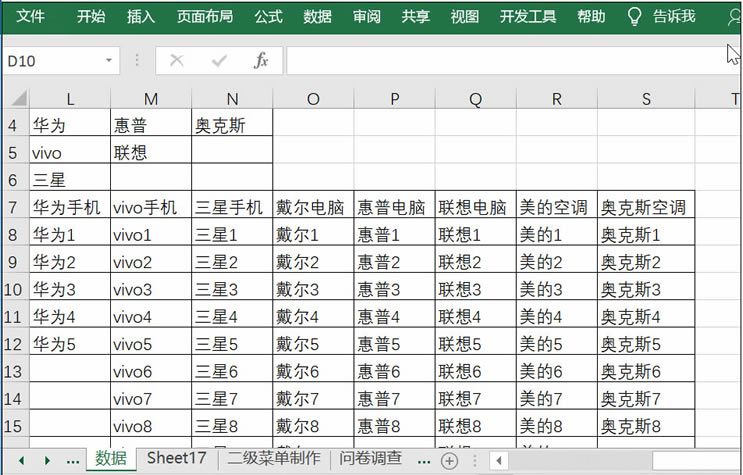
Task: Select row 7 header
Action: coord(14,207)
